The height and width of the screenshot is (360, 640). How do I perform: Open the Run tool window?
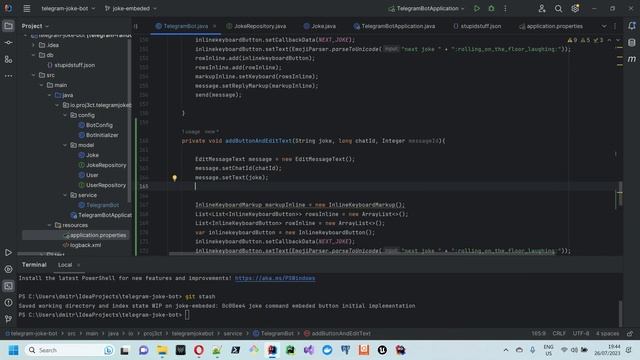coord(8,253)
